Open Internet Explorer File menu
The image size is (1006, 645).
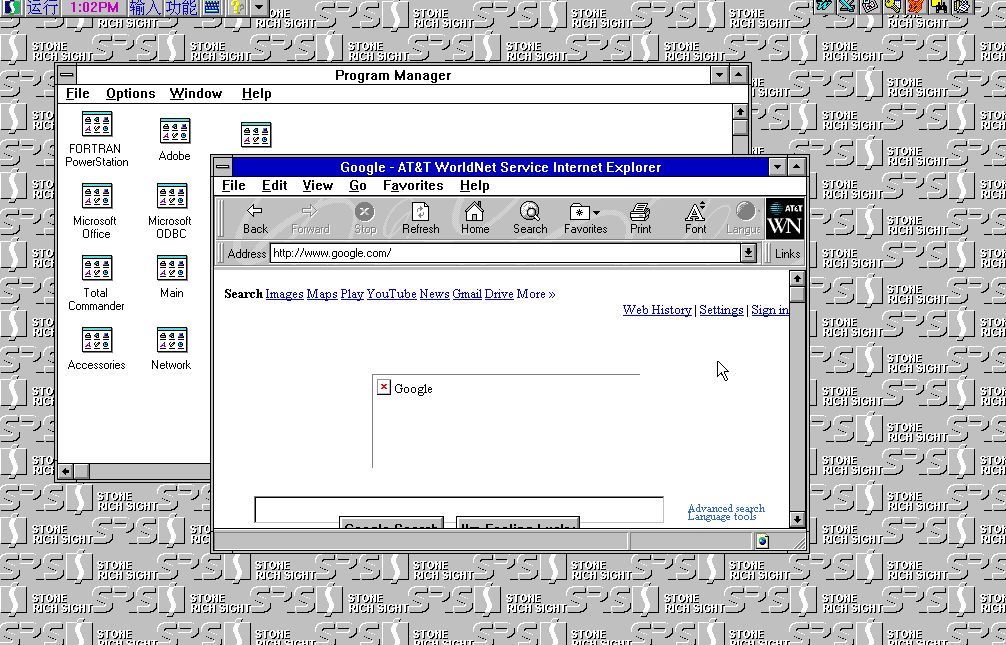point(234,185)
